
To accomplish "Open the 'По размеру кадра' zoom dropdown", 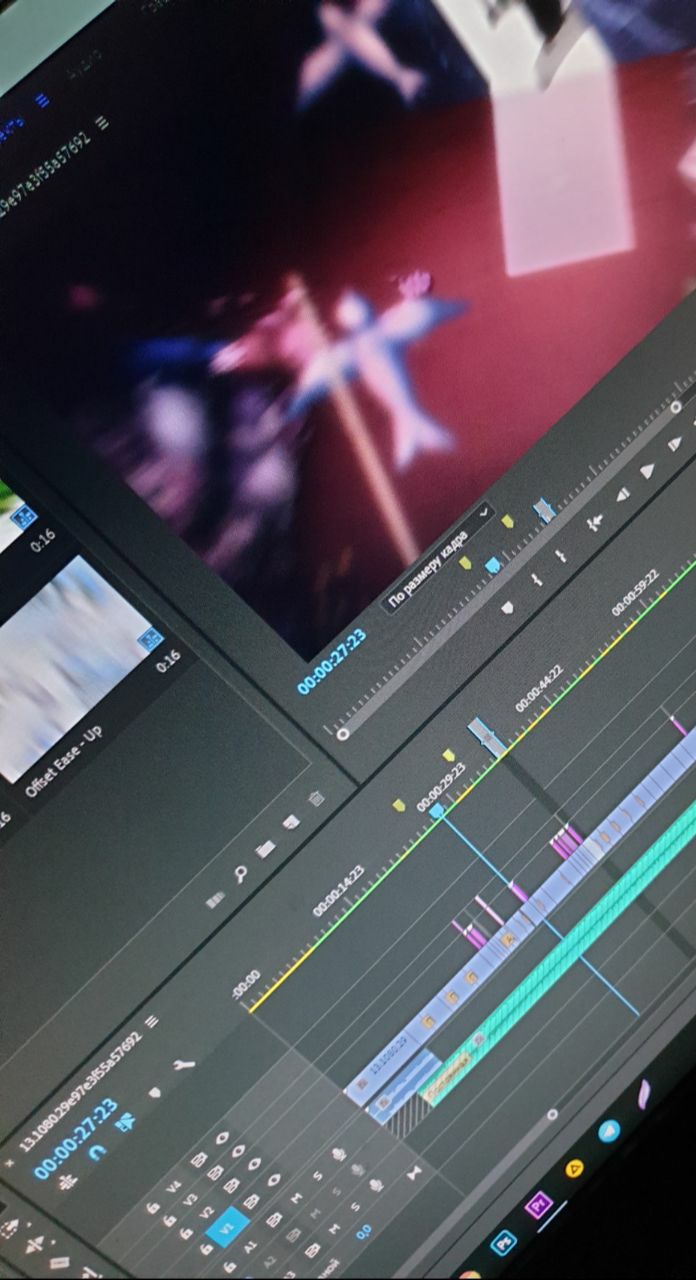I will point(440,558).
